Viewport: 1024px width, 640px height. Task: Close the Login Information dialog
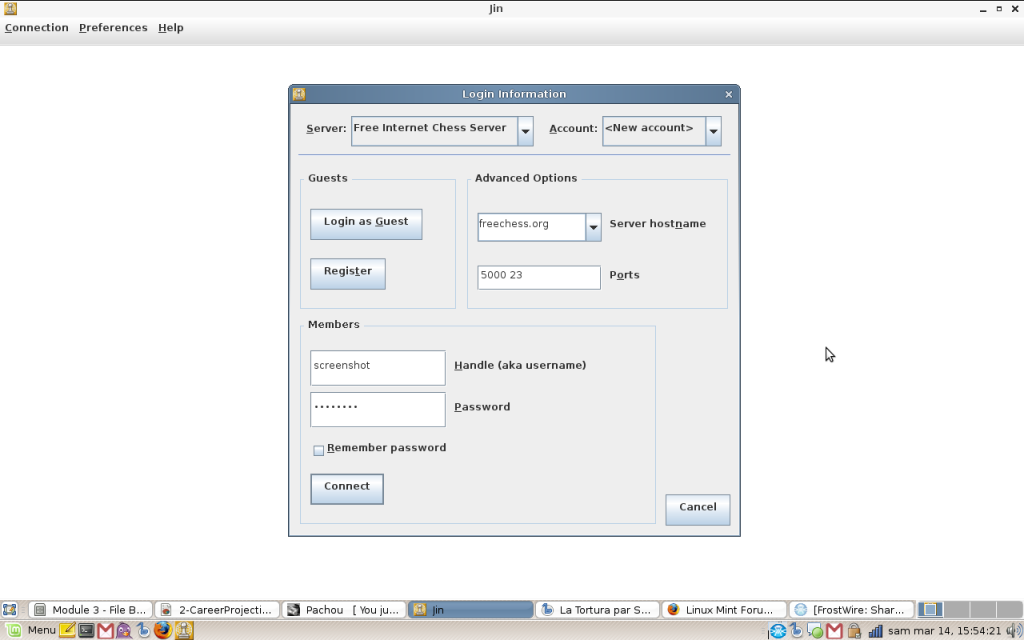coord(729,95)
